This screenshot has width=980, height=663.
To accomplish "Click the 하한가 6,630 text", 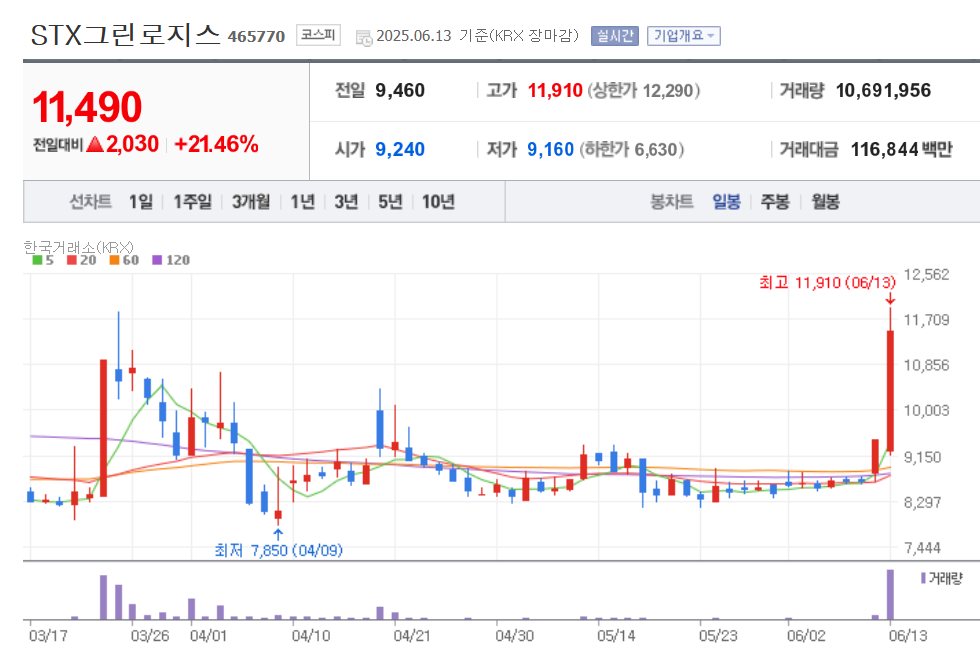I will click(632, 149).
